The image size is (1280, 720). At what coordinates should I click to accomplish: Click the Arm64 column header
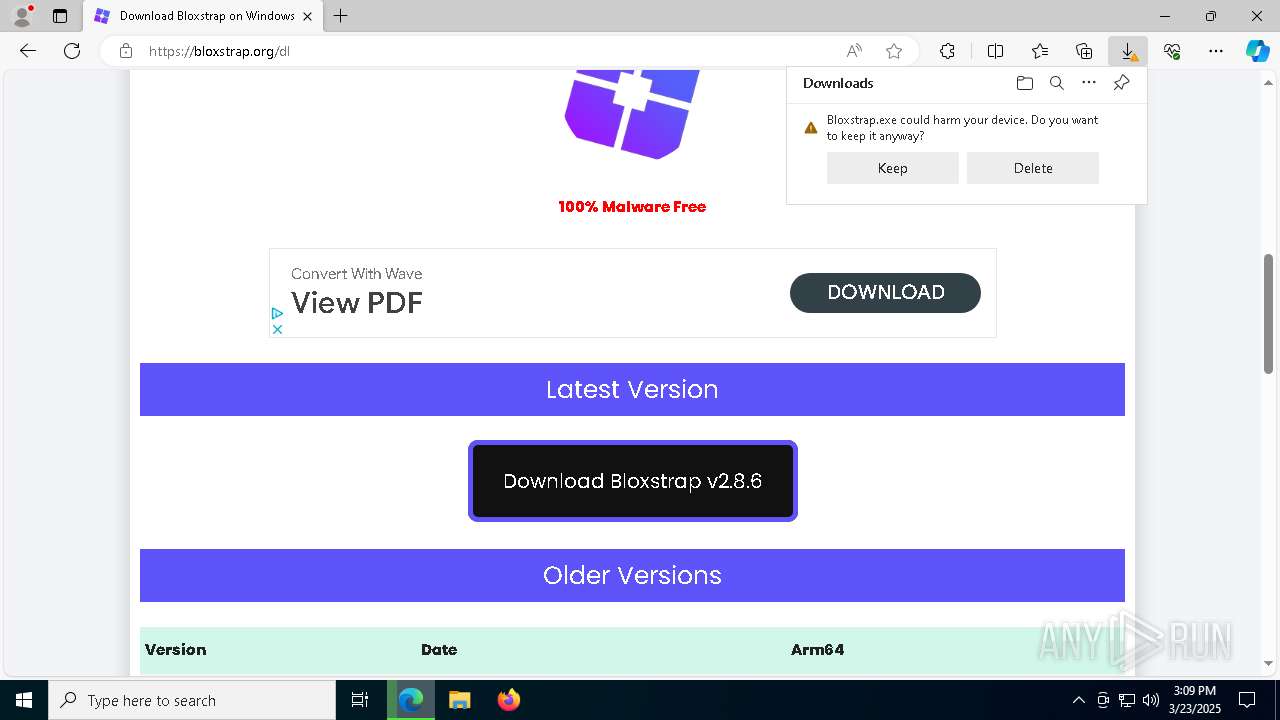[817, 650]
